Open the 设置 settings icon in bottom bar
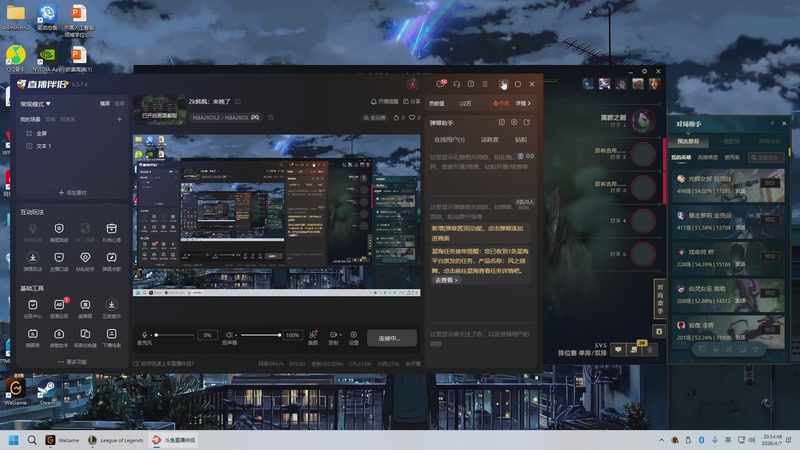 pos(354,335)
